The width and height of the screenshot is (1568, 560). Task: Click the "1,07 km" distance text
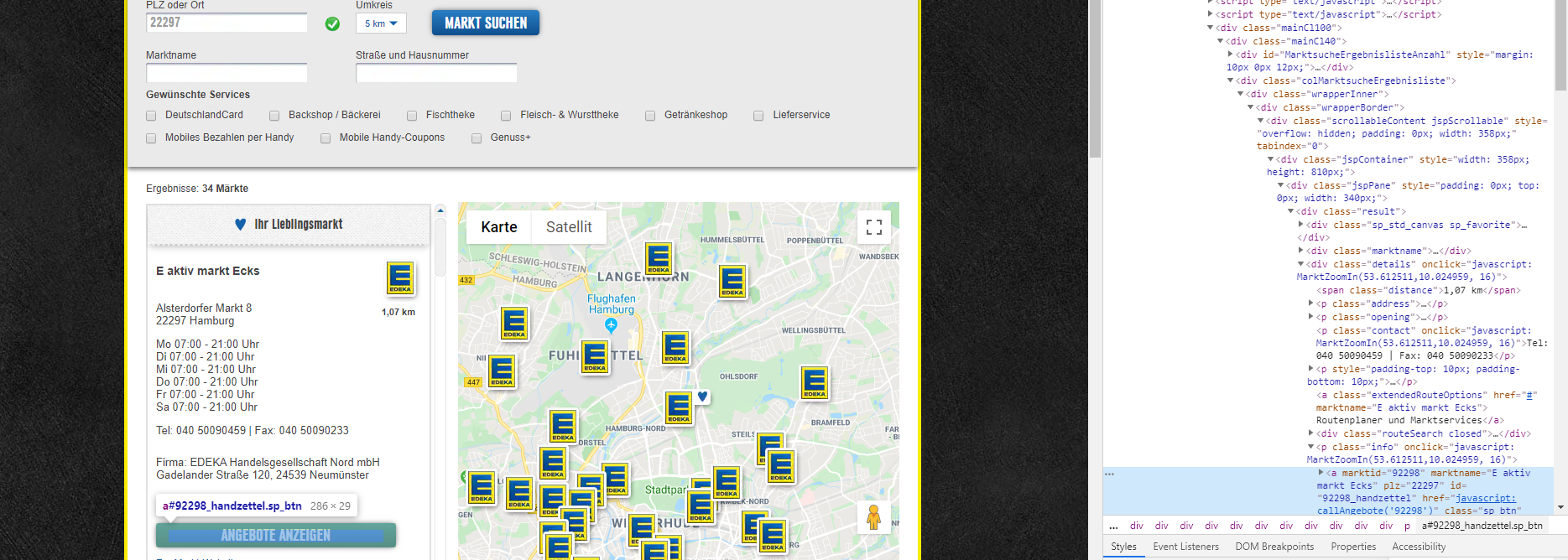click(399, 312)
